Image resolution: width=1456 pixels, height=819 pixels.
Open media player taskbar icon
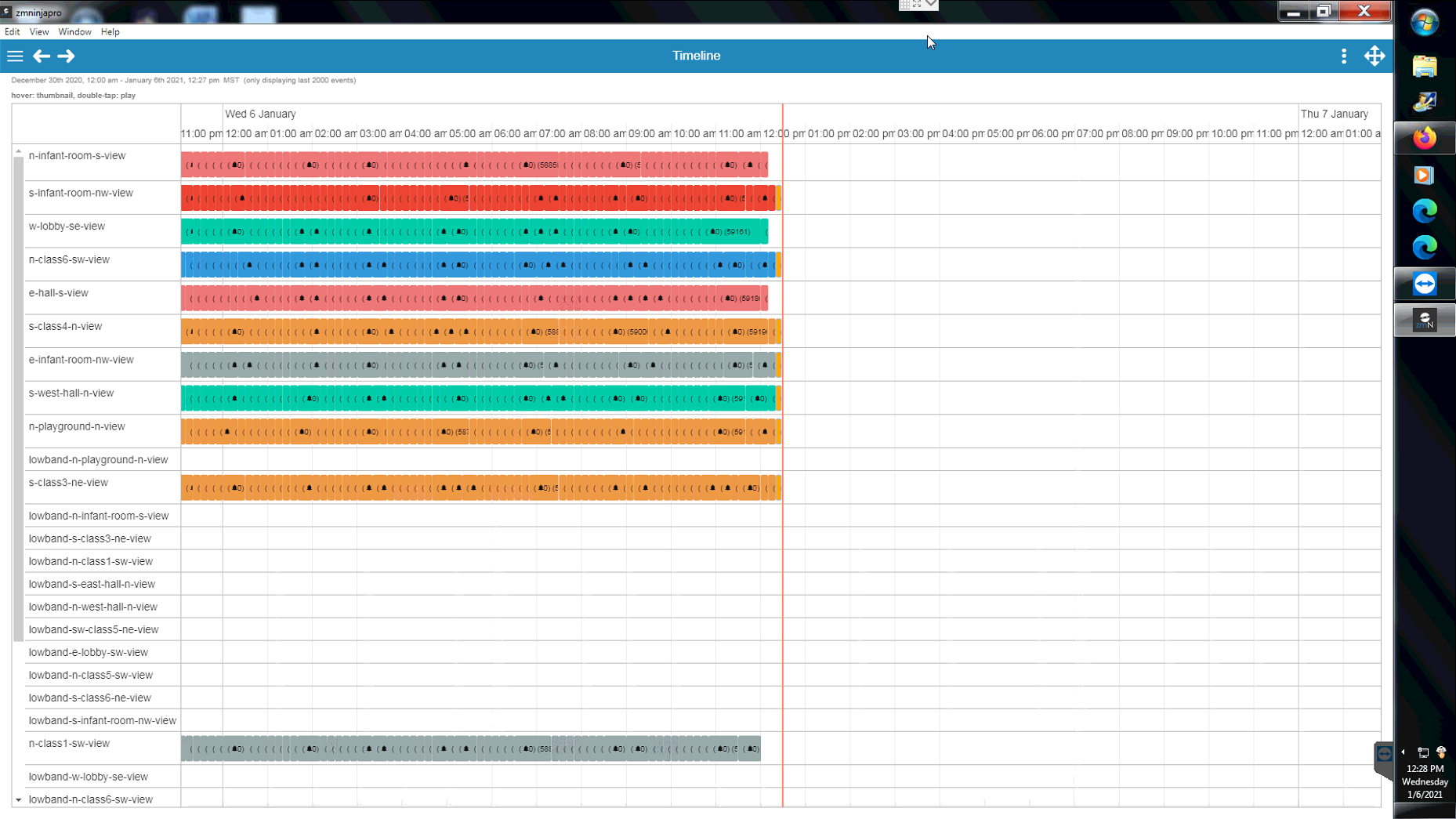[1424, 175]
